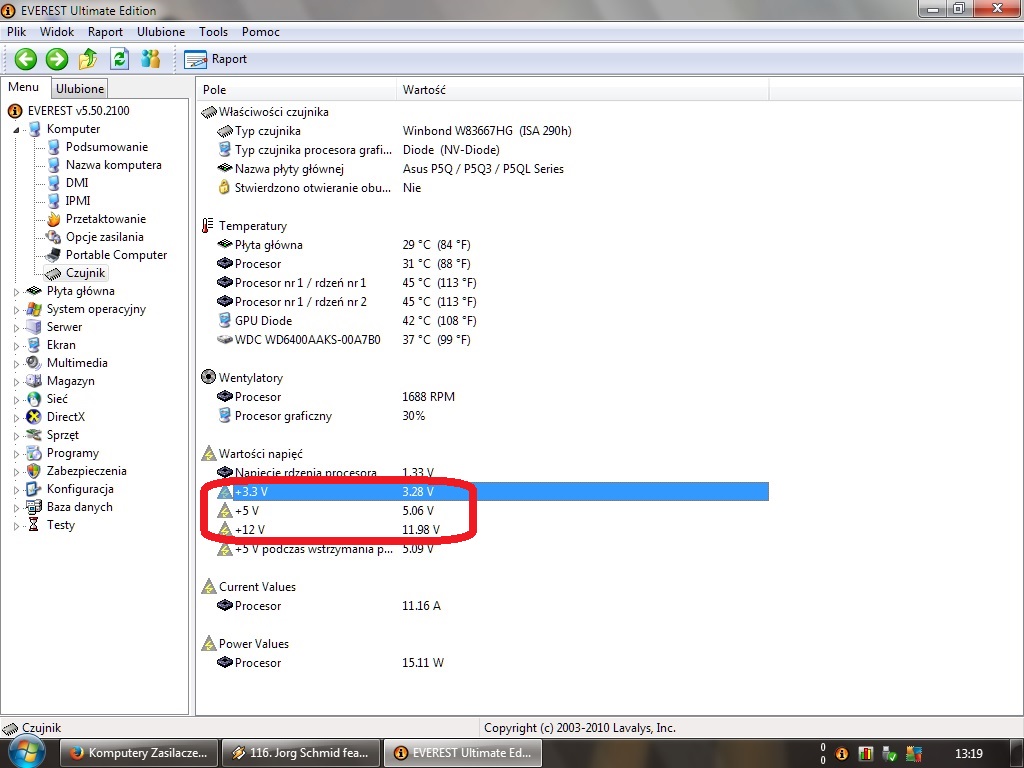Expand the Sprzęt tree node
The height and width of the screenshot is (768, 1024).
point(16,436)
